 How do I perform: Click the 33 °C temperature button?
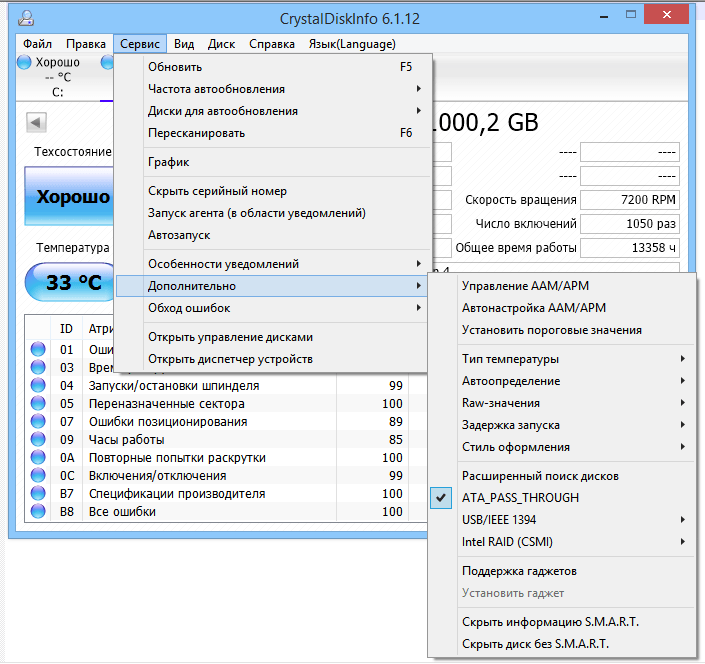click(x=70, y=282)
